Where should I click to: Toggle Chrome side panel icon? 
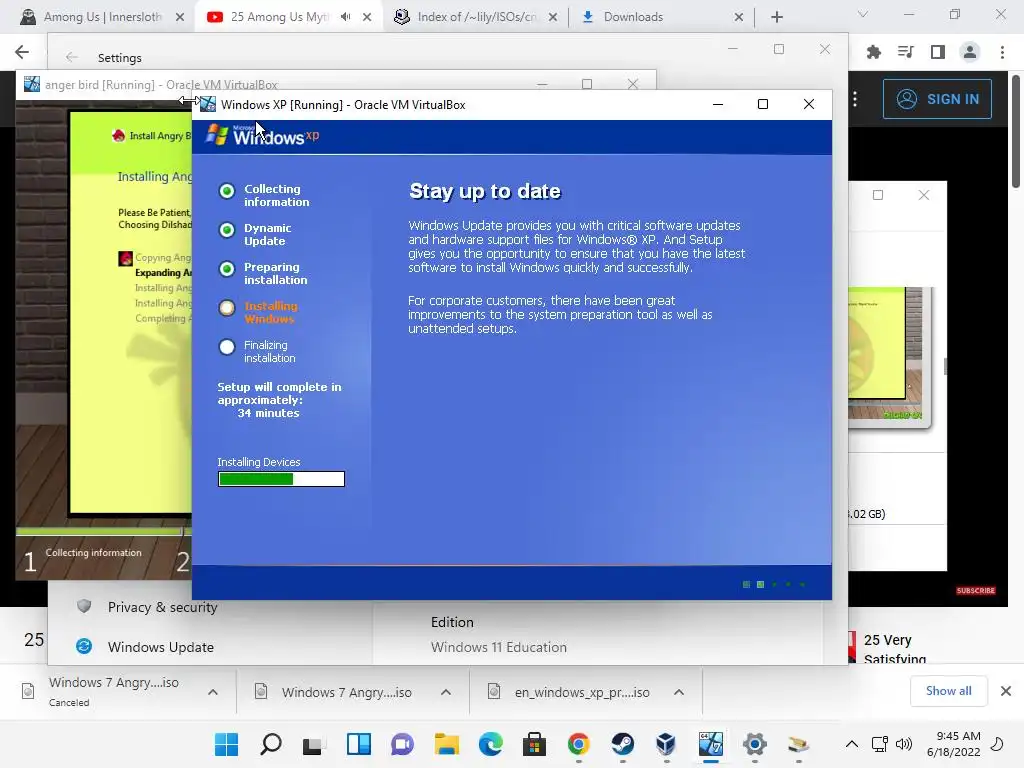(938, 52)
